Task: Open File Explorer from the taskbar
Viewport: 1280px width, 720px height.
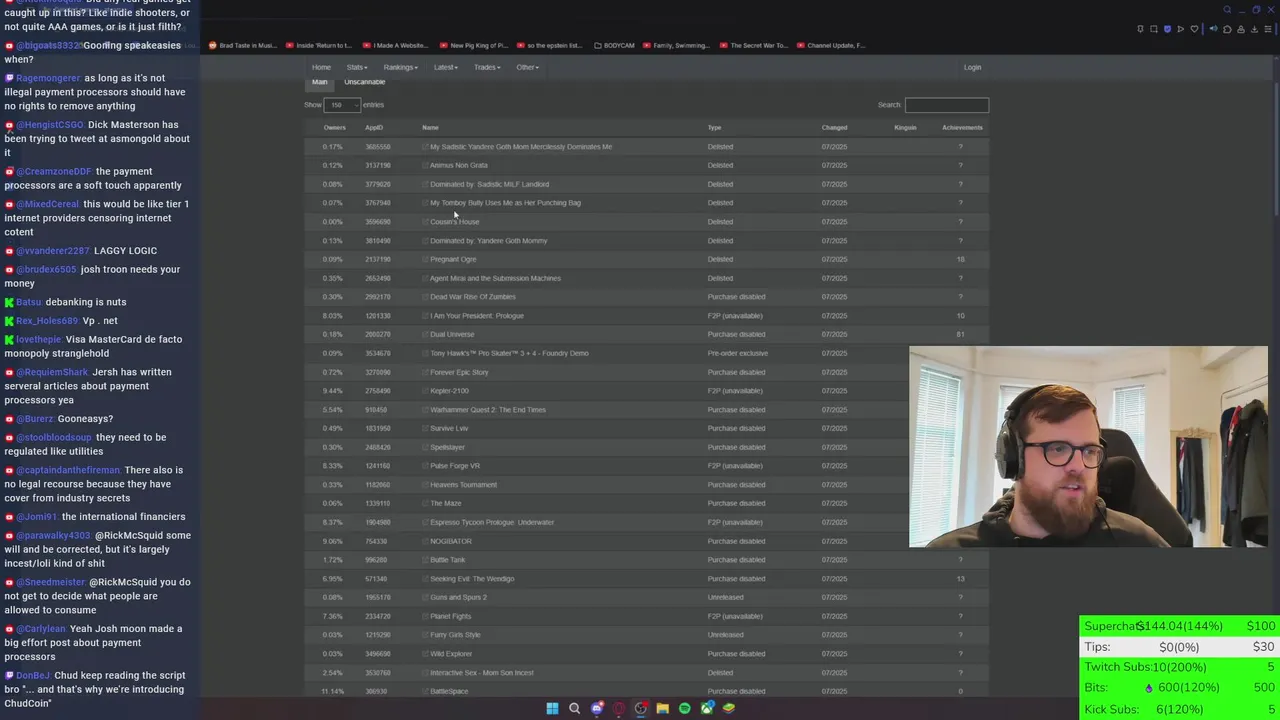Action: click(663, 708)
